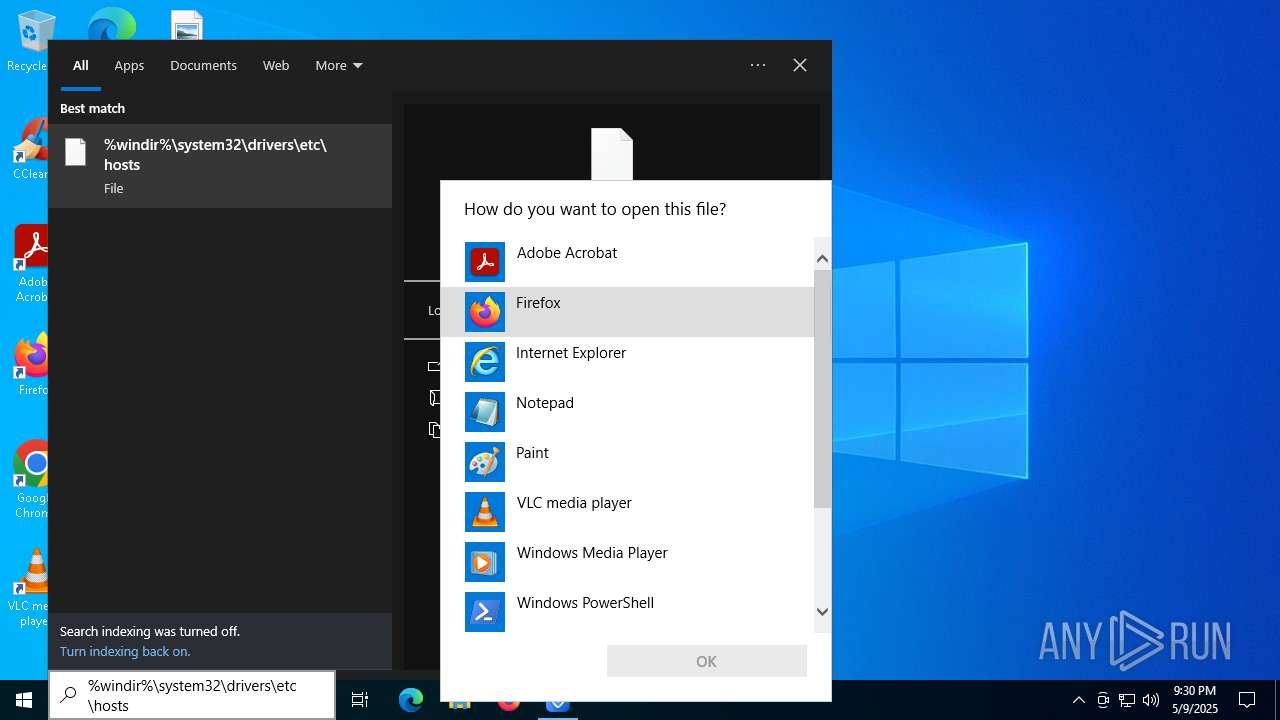Screen dimensions: 1280x720
Task: Open Task View on the taskbar
Action: pyautogui.click(x=360, y=700)
